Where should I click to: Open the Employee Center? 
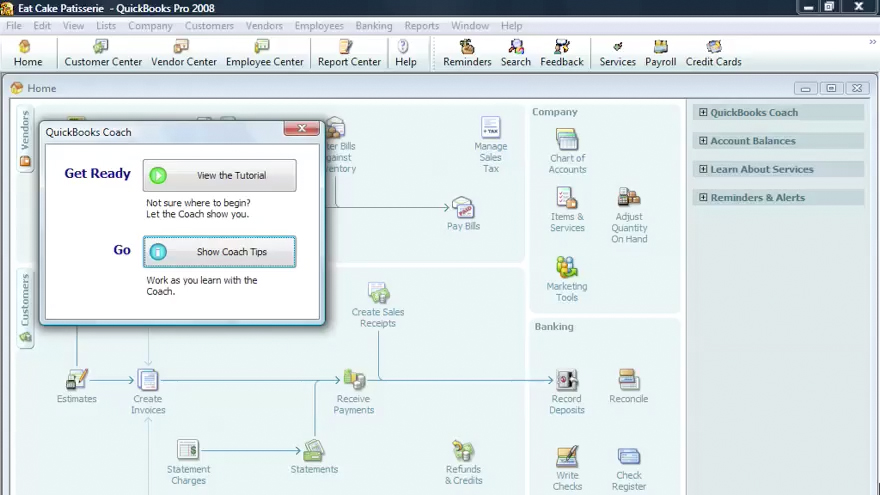pyautogui.click(x=264, y=53)
